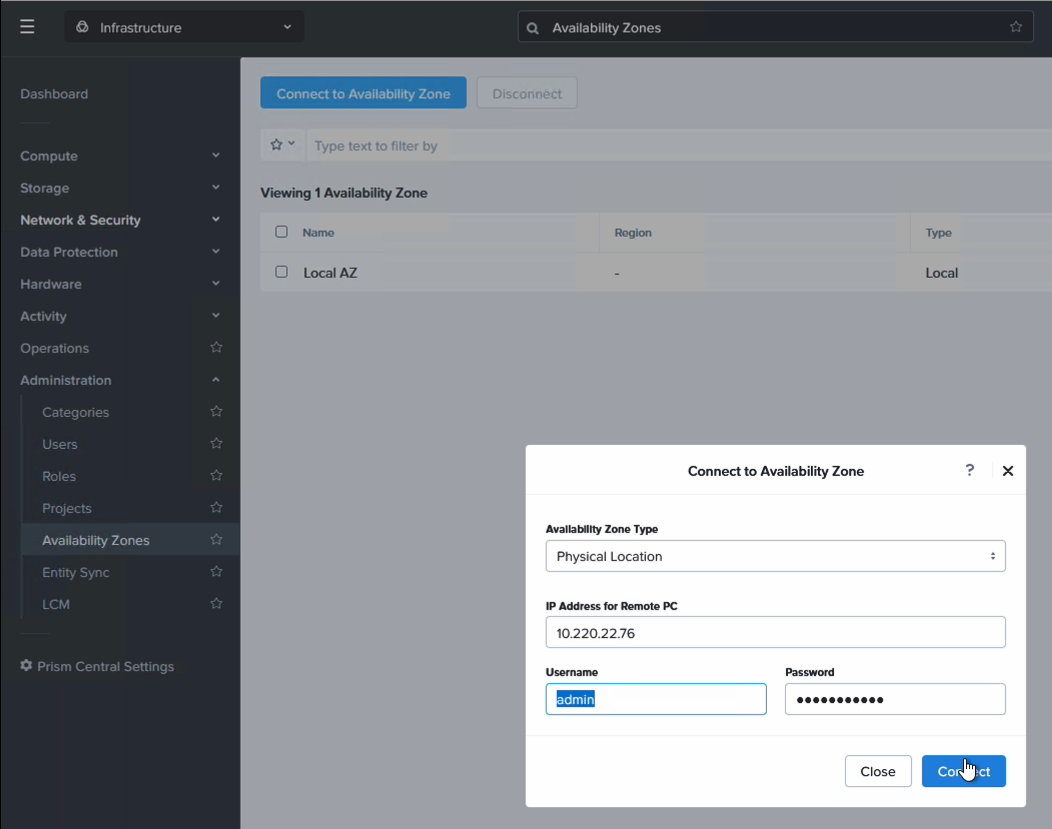Screen dimensions: 1052x829
Task: Star the Entity Sync sidebar entry
Action: coord(216,571)
